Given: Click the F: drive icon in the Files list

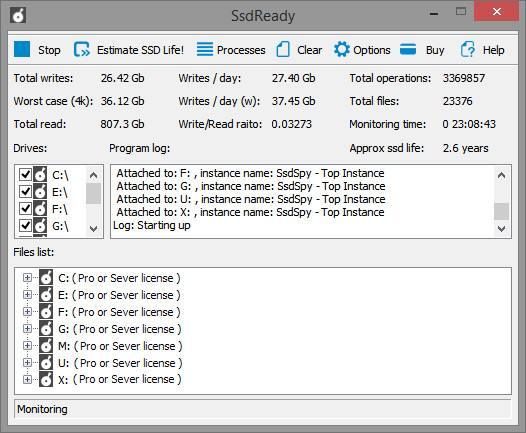Looking at the screenshot, I should [x=46, y=312].
